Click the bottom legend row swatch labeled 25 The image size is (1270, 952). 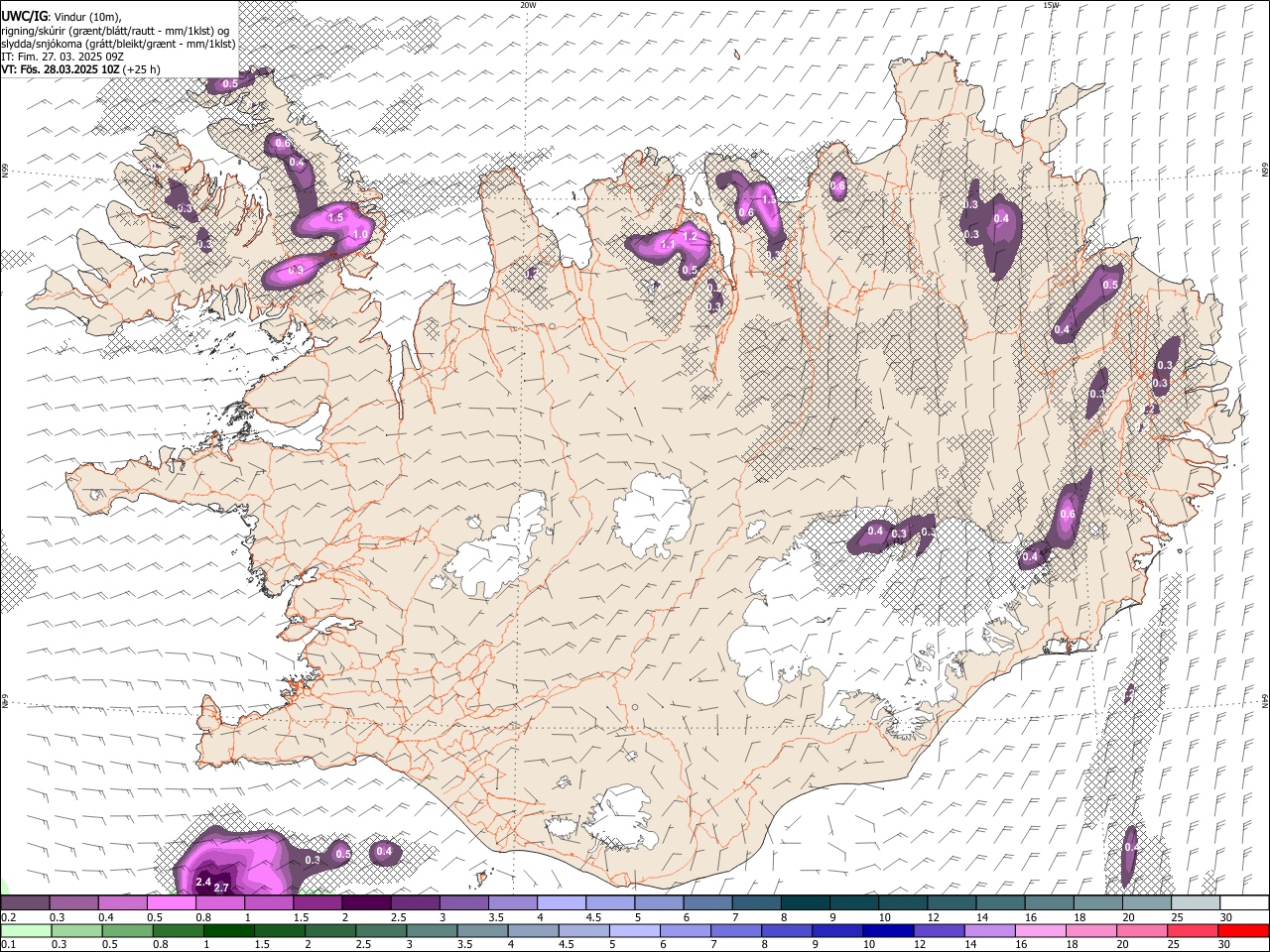point(1193,931)
